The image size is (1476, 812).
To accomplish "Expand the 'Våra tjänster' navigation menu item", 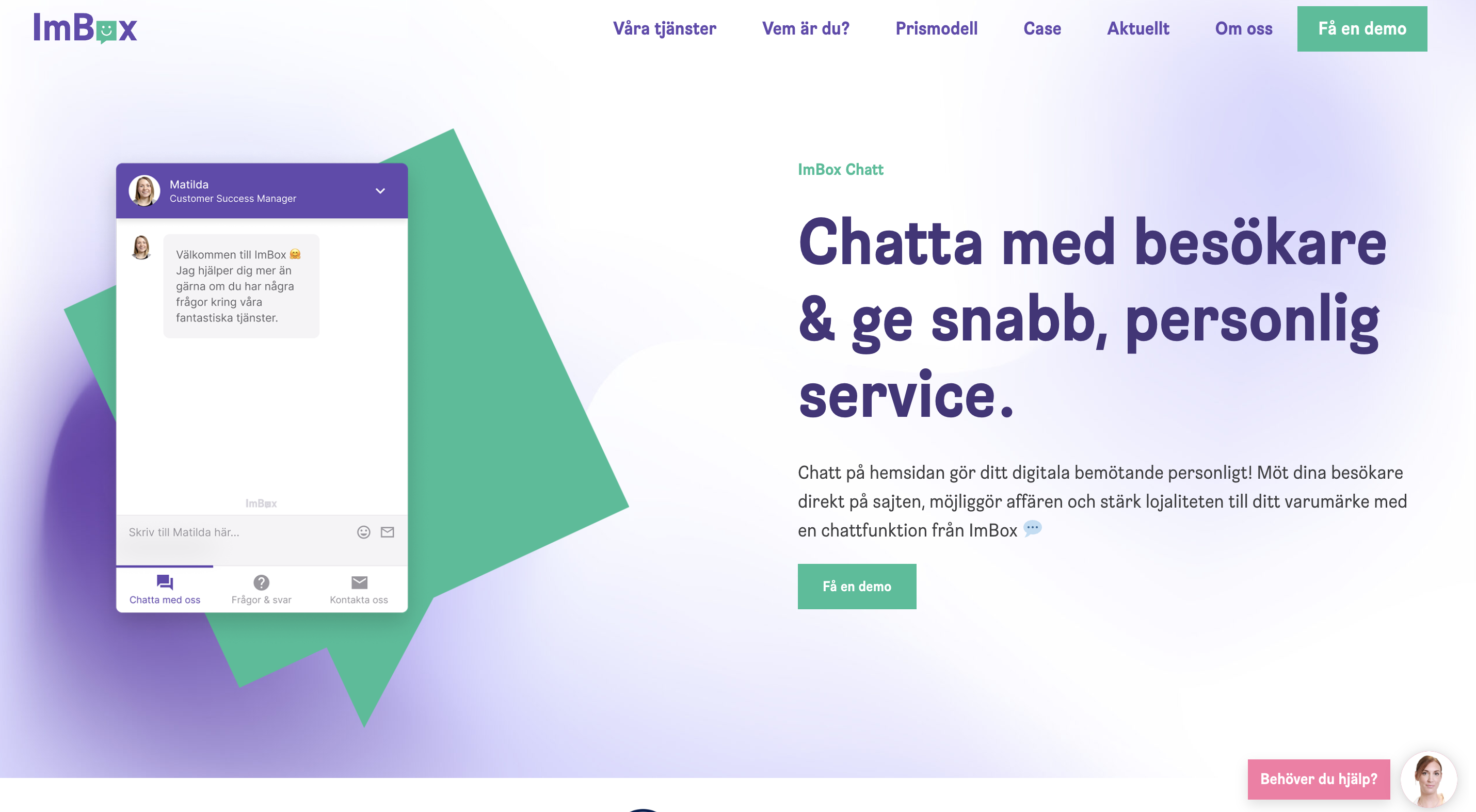I will (x=663, y=28).
